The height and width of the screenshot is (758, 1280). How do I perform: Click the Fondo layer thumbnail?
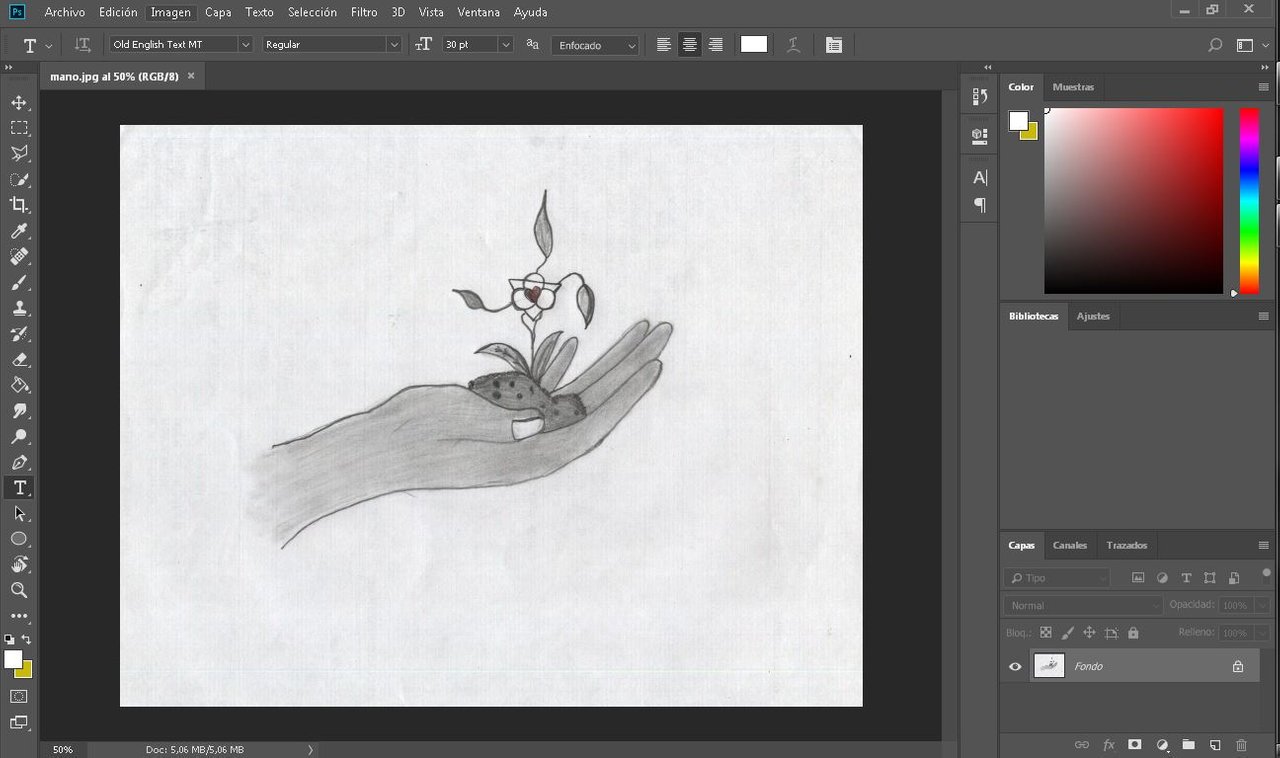tap(1049, 666)
